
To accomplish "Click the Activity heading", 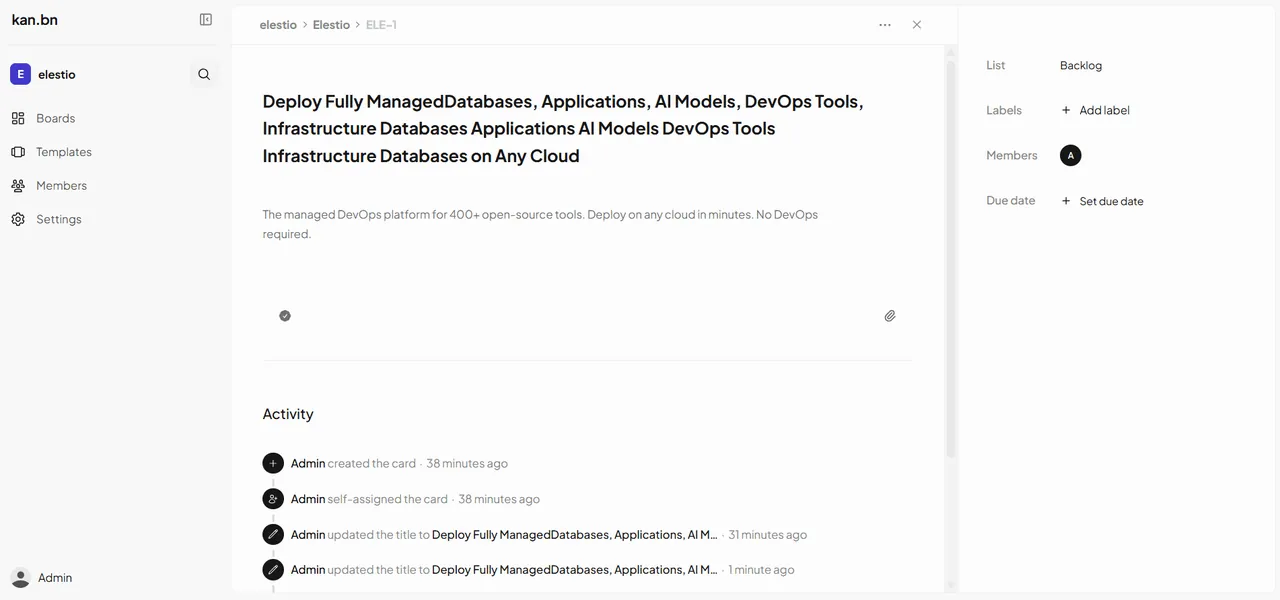I will (x=288, y=414).
